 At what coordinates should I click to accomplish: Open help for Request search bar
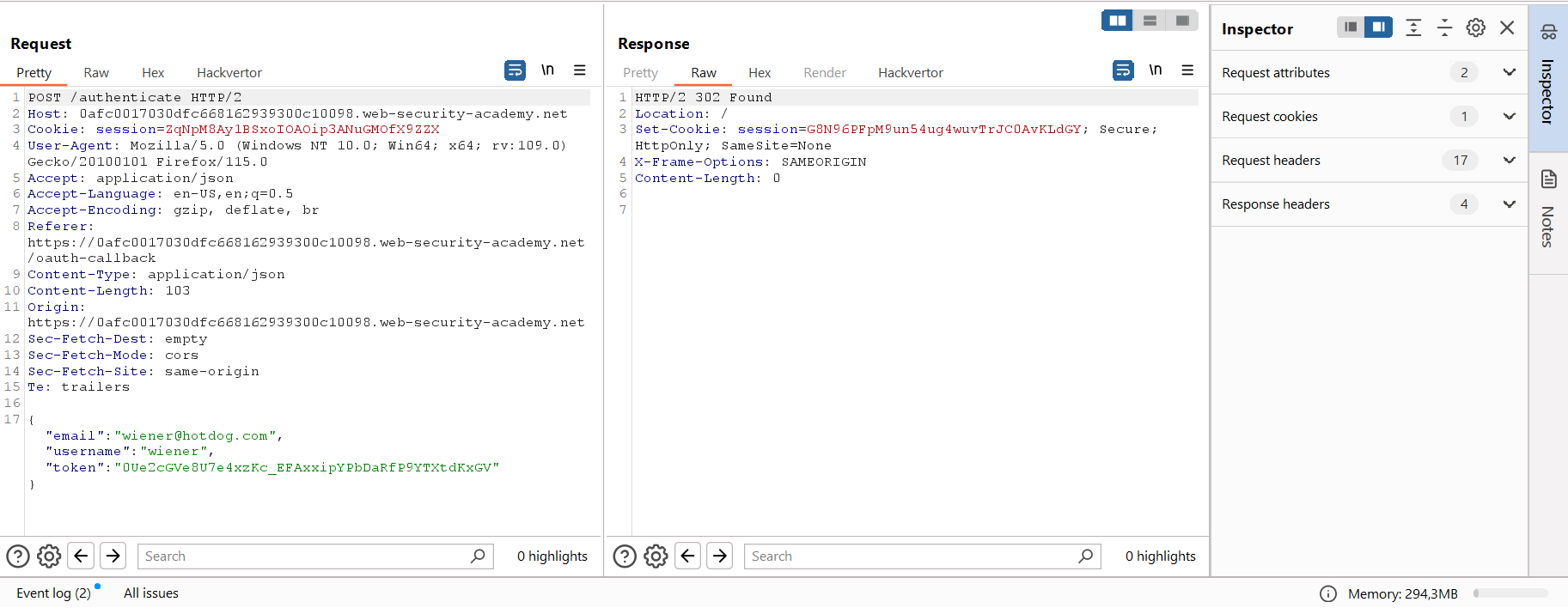tap(18, 556)
